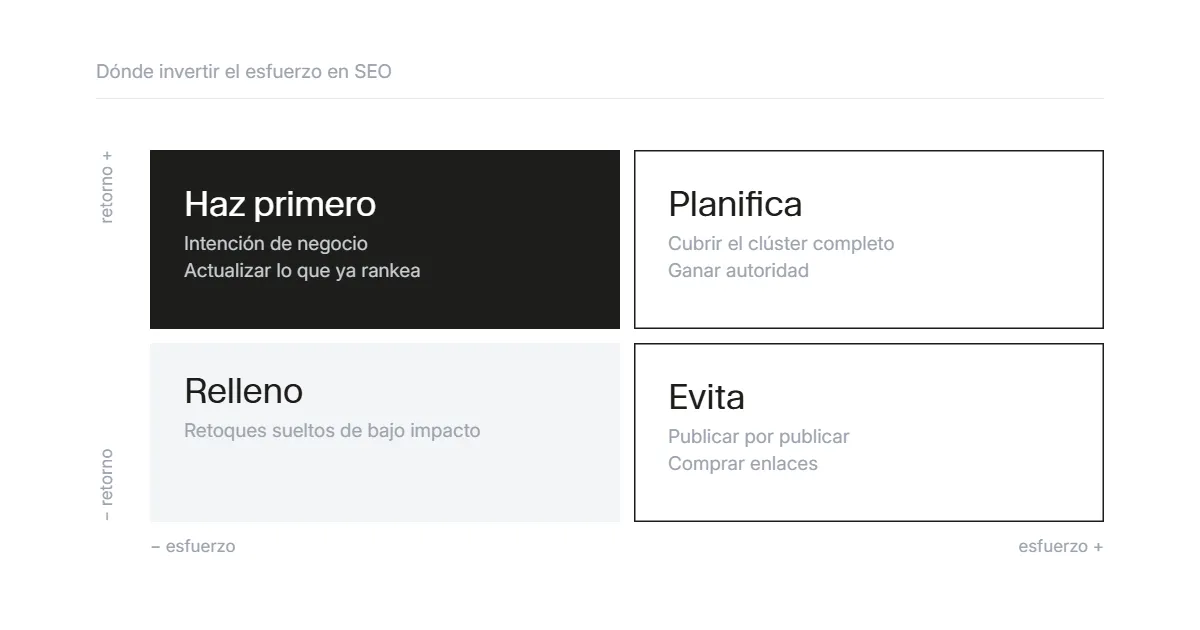Click 'Actualizar lo que ya rankea' line
The height and width of the screenshot is (630, 1200).
(x=302, y=271)
